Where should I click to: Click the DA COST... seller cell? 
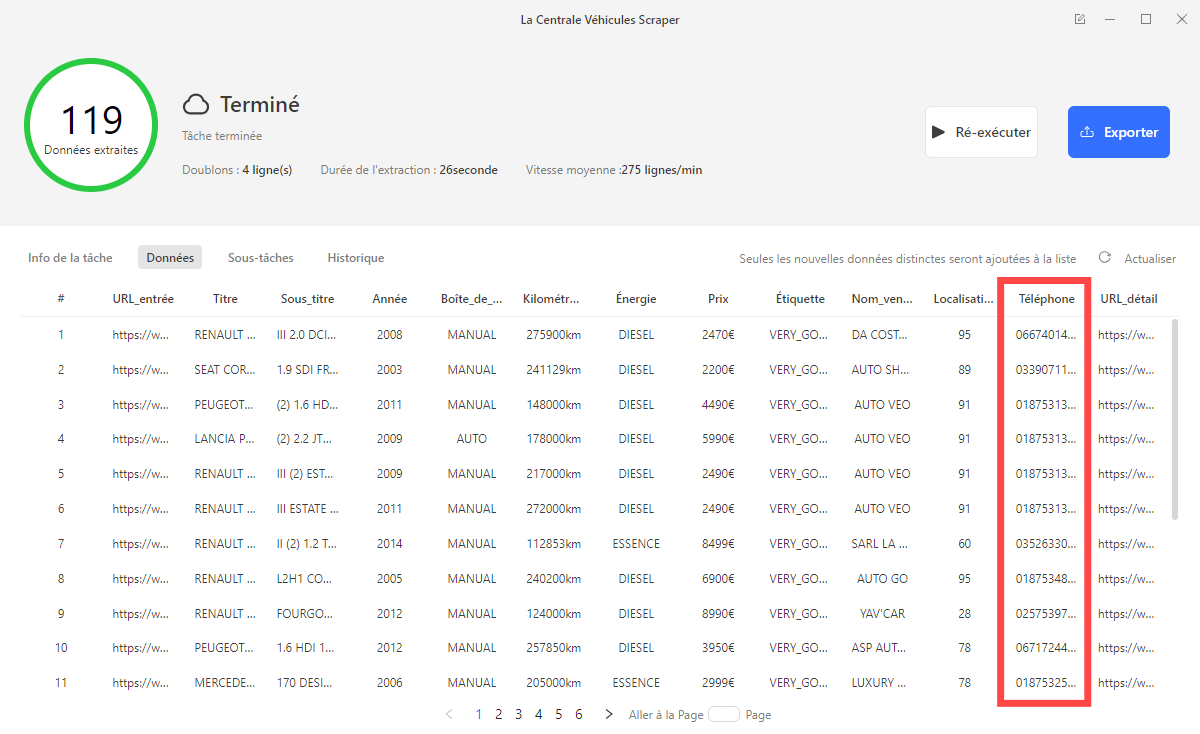[x=881, y=335]
